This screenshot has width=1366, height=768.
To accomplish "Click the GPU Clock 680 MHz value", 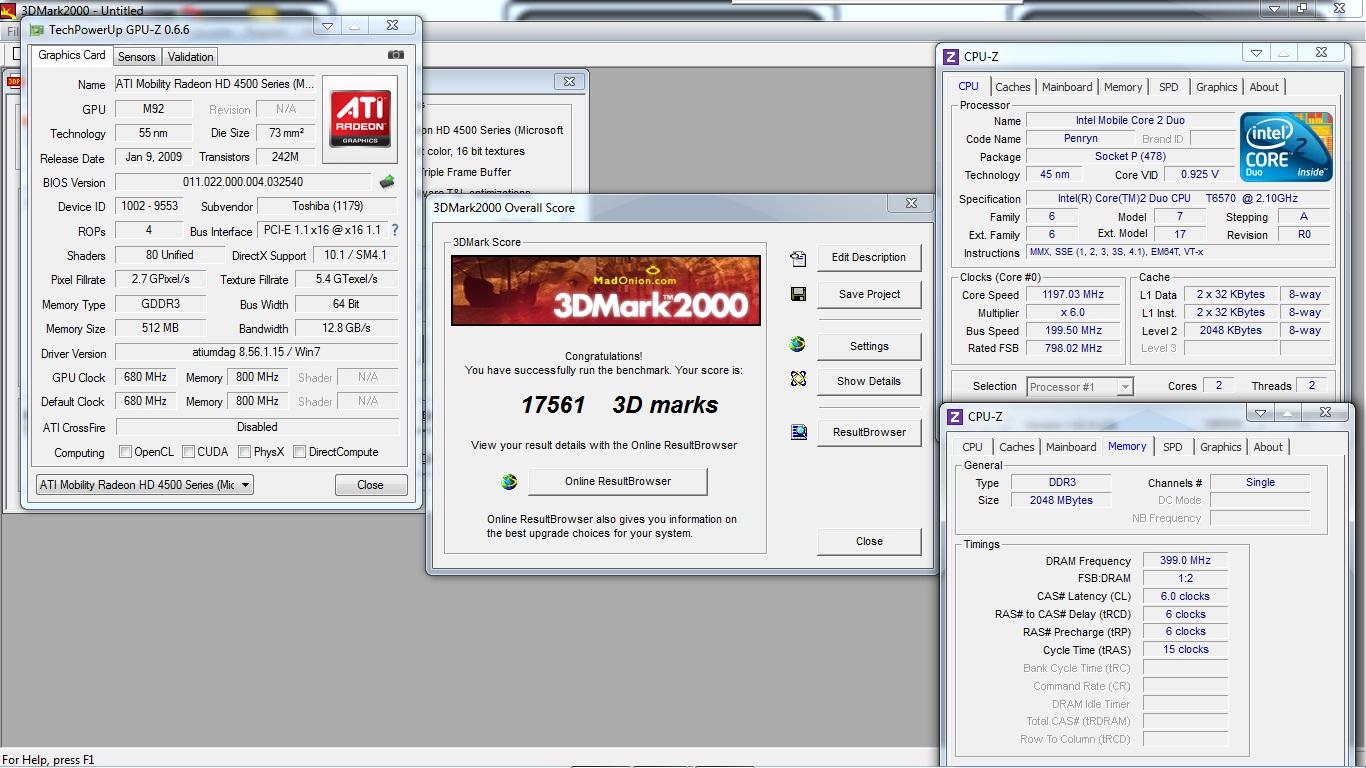I will coord(146,377).
